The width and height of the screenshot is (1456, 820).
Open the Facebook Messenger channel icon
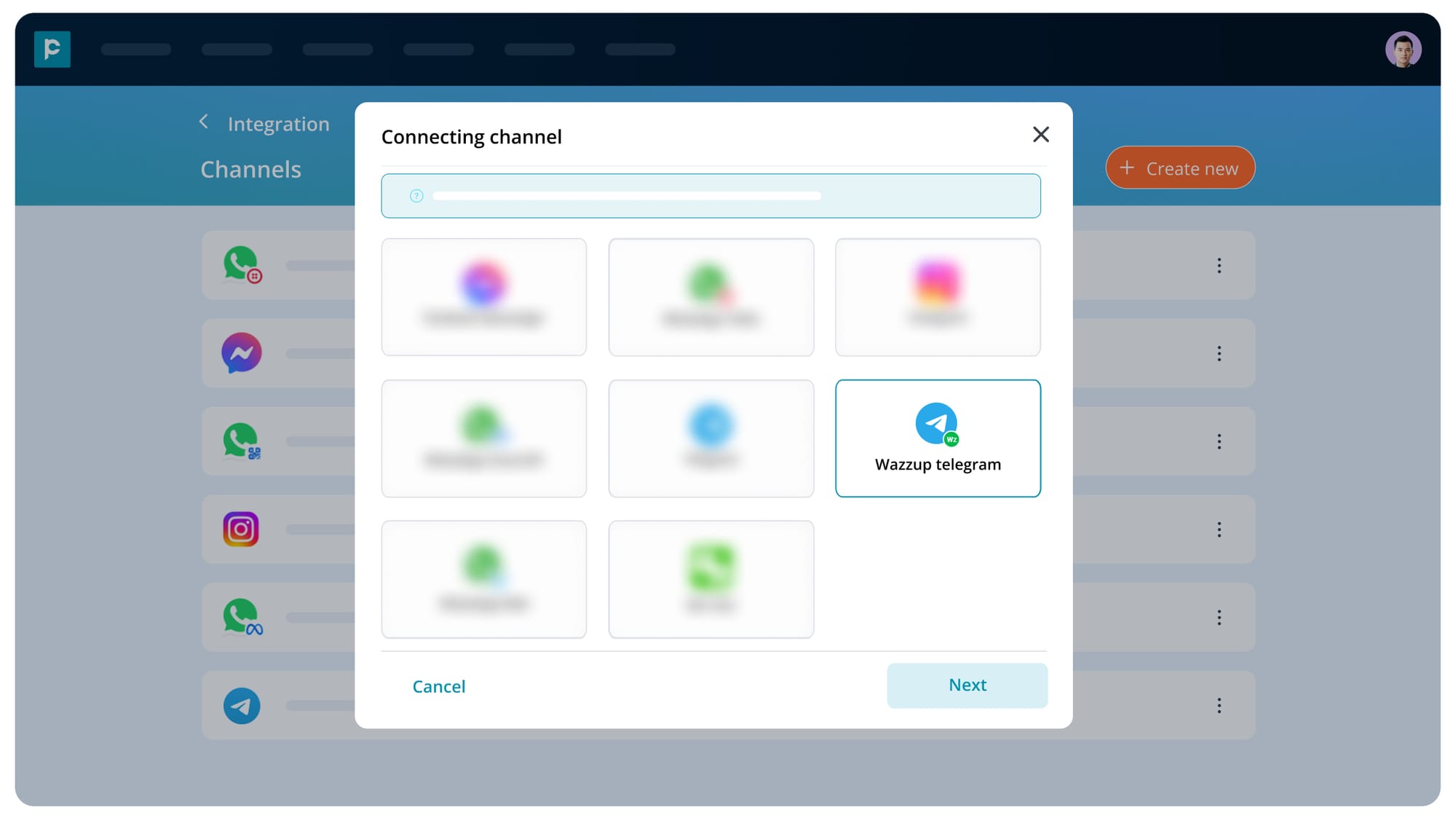241,353
